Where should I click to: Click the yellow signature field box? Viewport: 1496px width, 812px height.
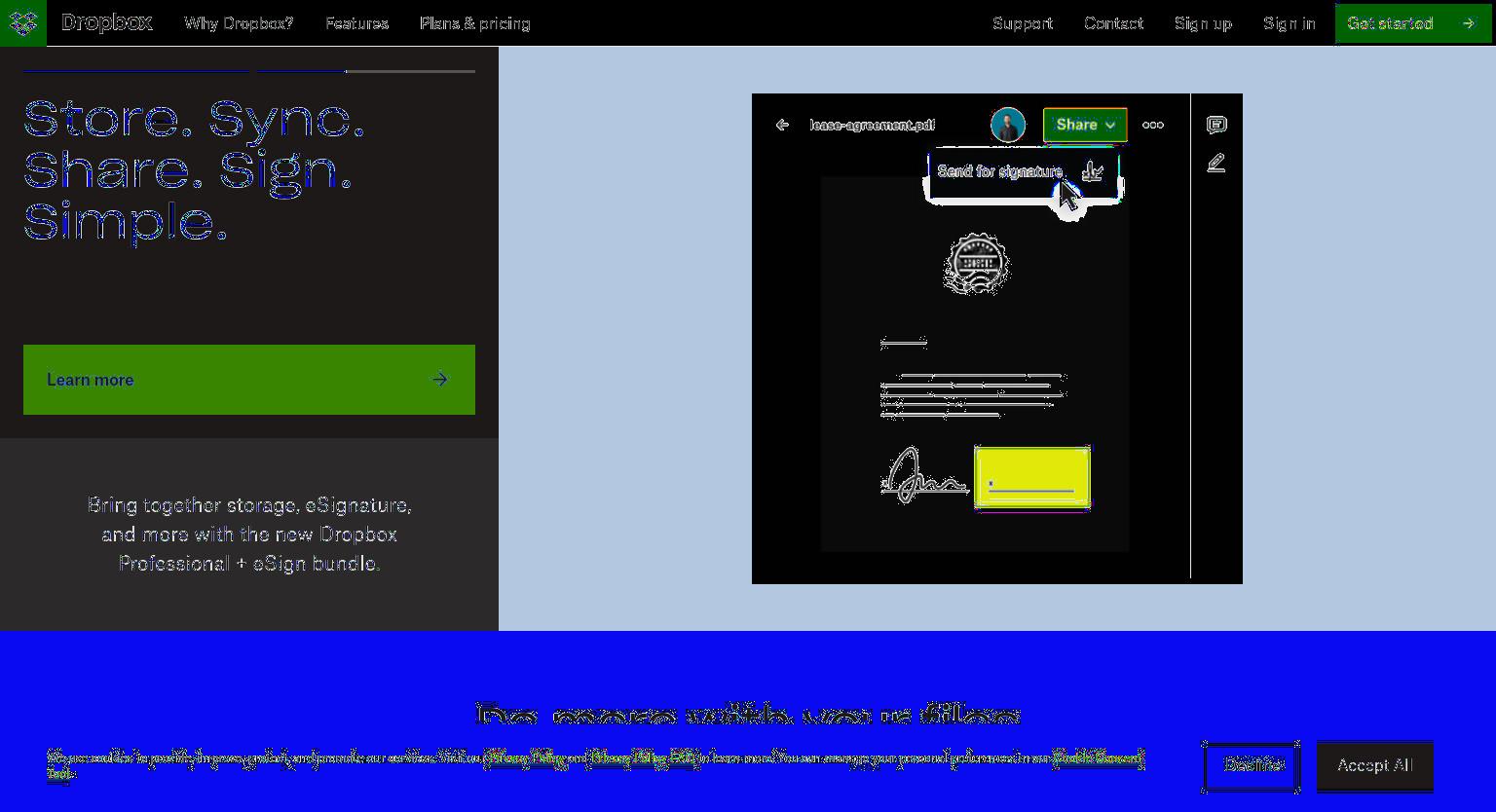click(1032, 477)
